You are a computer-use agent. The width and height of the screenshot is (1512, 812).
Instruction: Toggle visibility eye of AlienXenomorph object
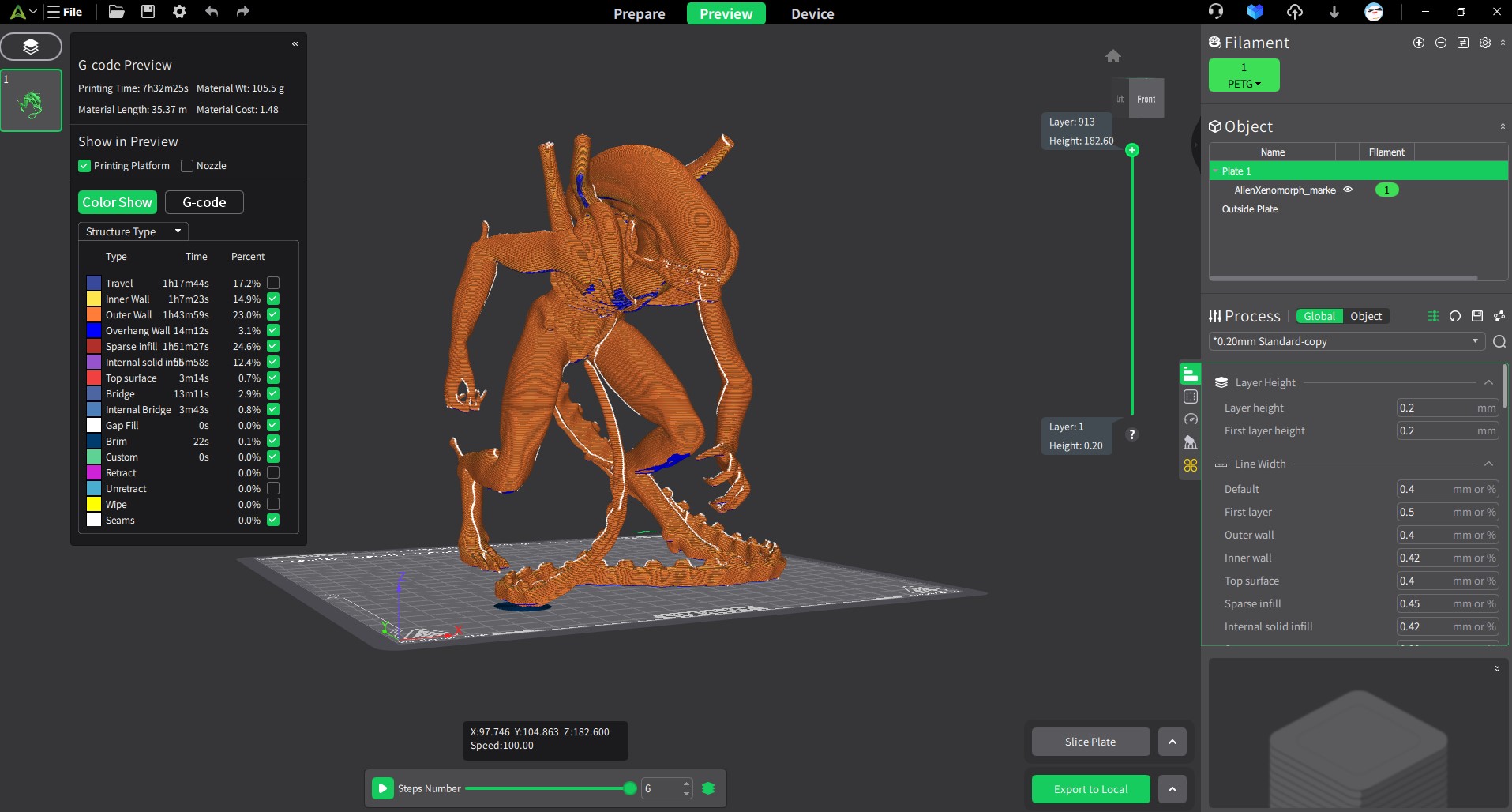[1348, 190]
